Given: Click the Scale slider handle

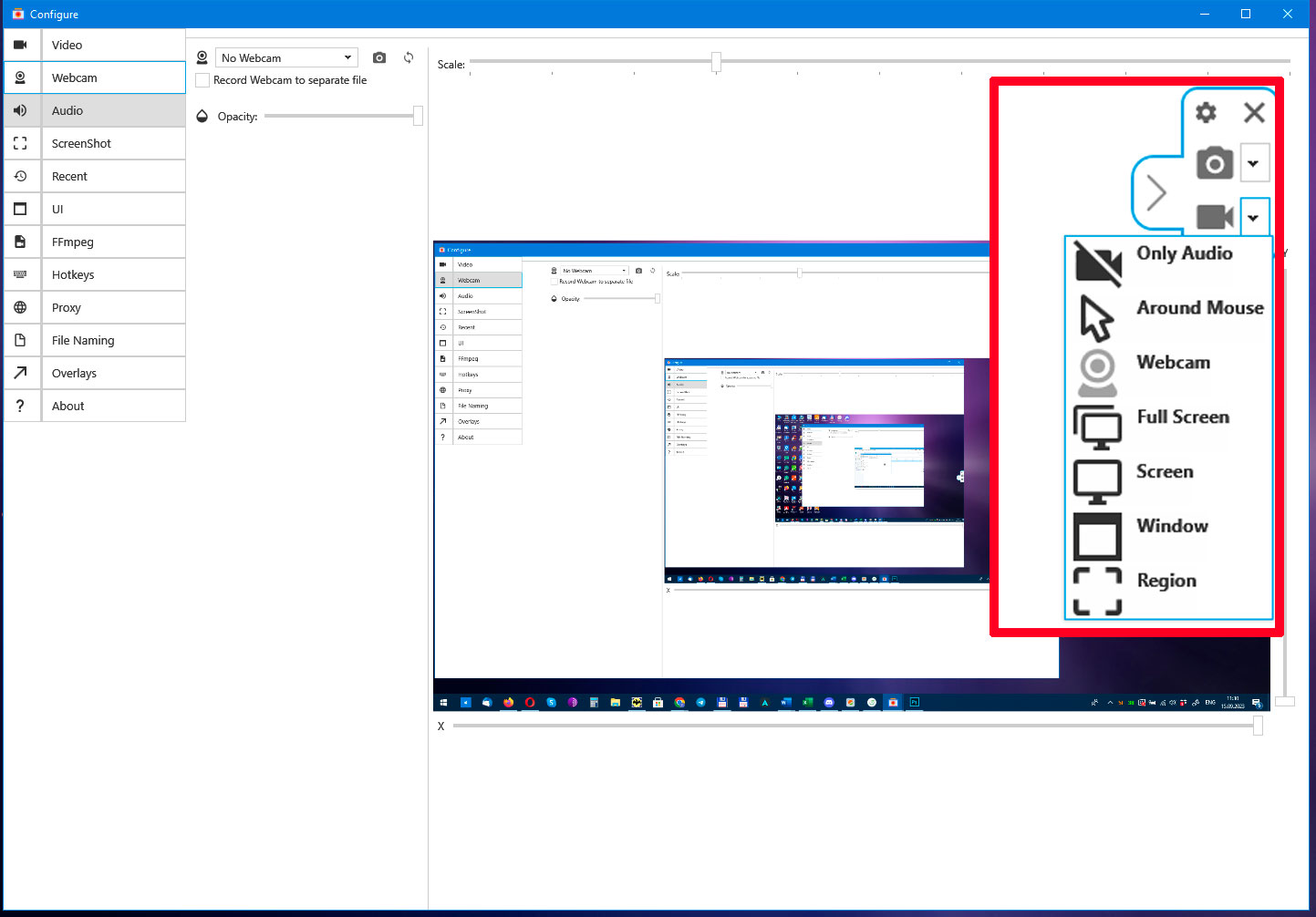Looking at the screenshot, I should click(x=716, y=62).
